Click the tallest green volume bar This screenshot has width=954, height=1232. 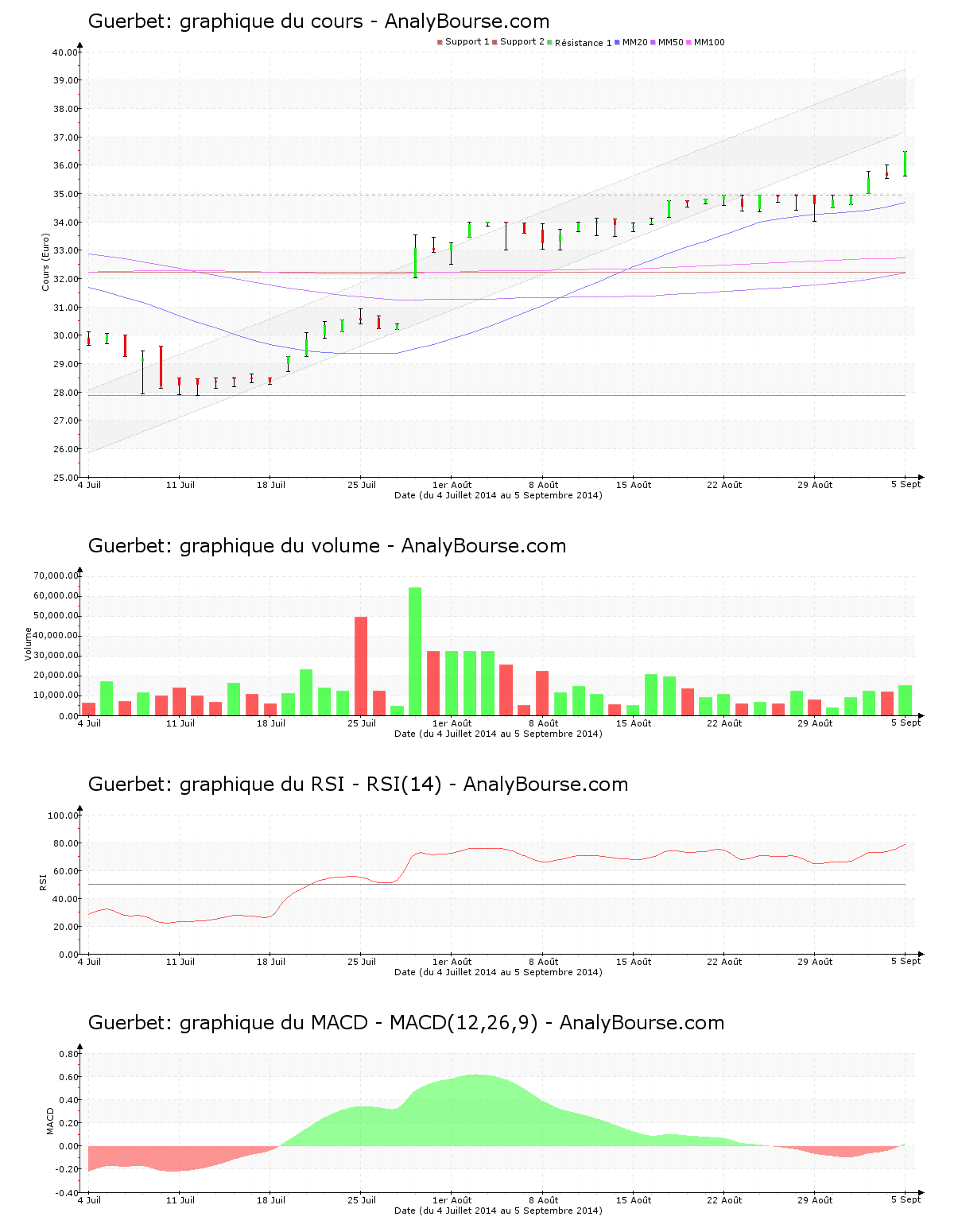(415, 650)
